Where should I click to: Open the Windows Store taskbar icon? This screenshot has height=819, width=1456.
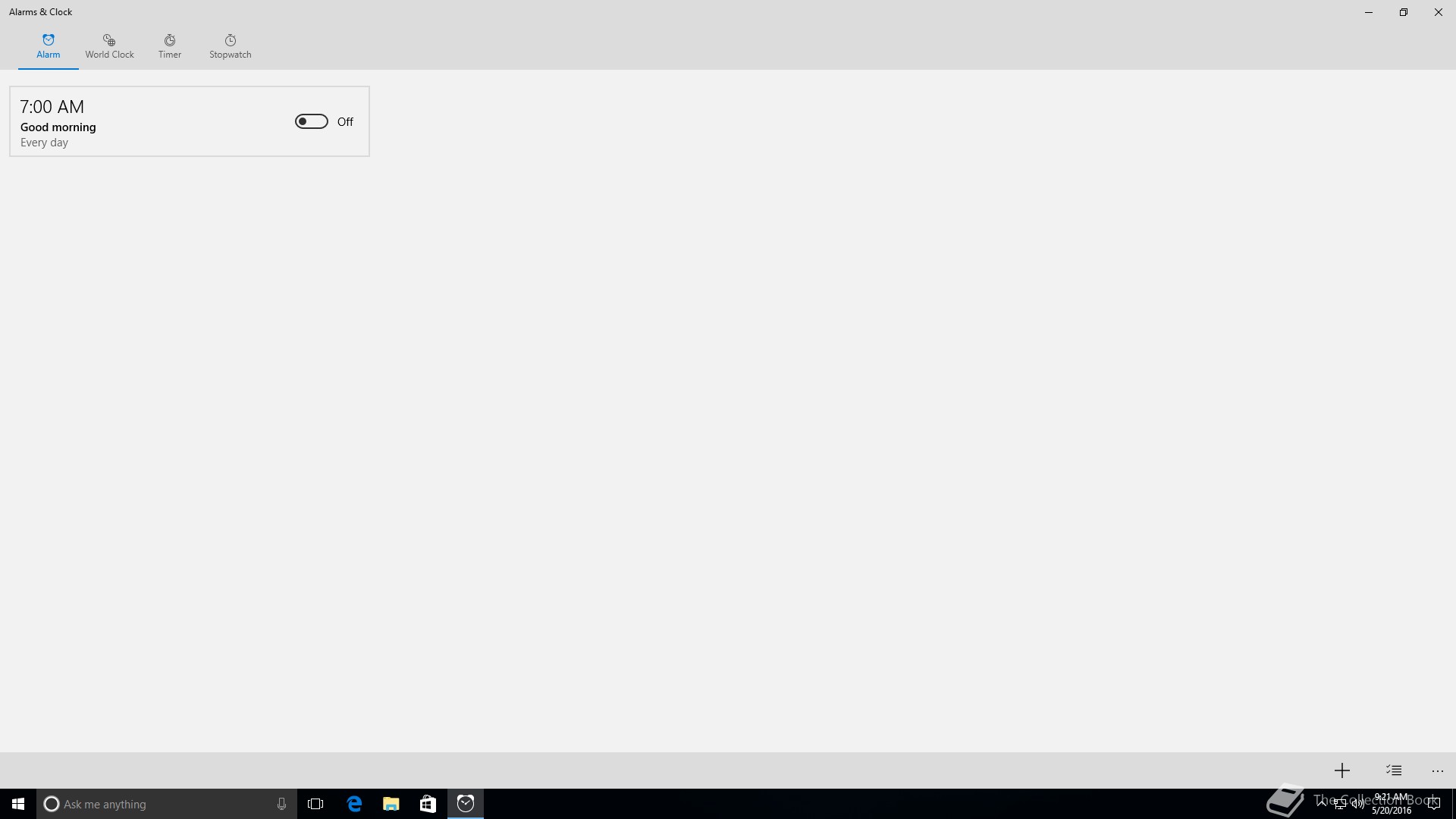coord(428,804)
